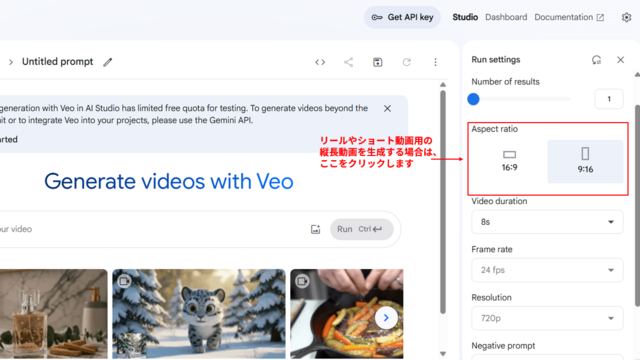Adjust the Number of results slider handle
The height and width of the screenshot is (360, 640).
(x=473, y=99)
